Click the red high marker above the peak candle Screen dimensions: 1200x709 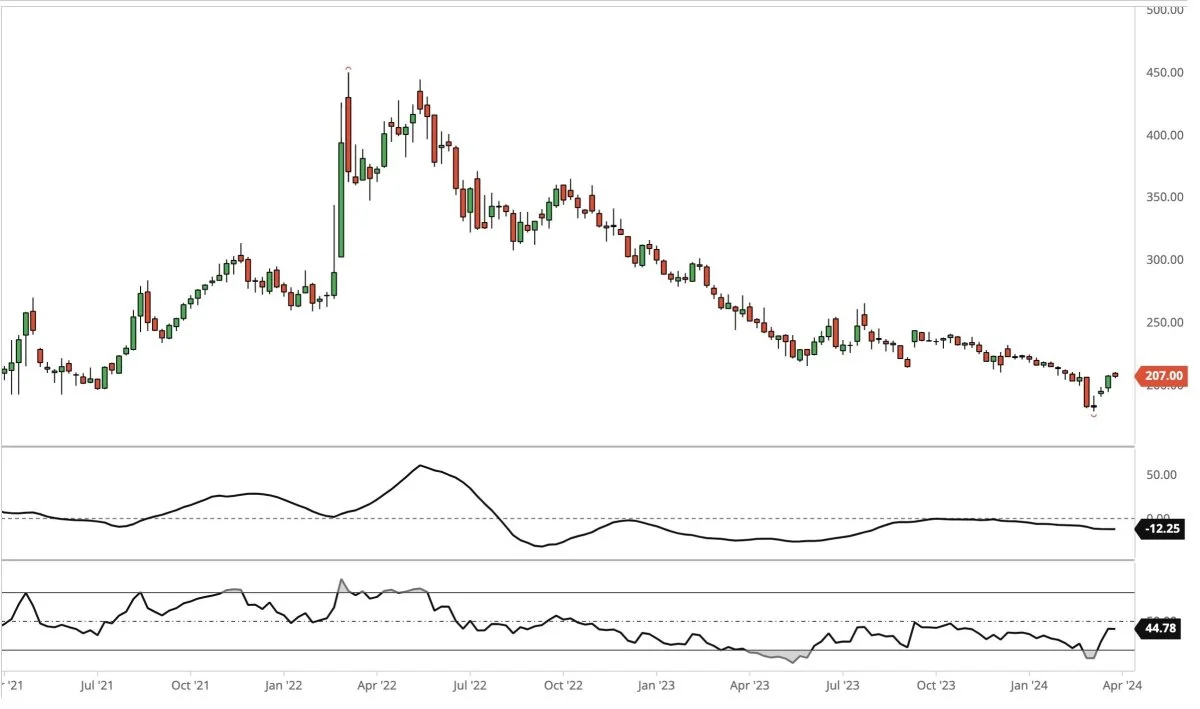pyautogui.click(x=348, y=68)
